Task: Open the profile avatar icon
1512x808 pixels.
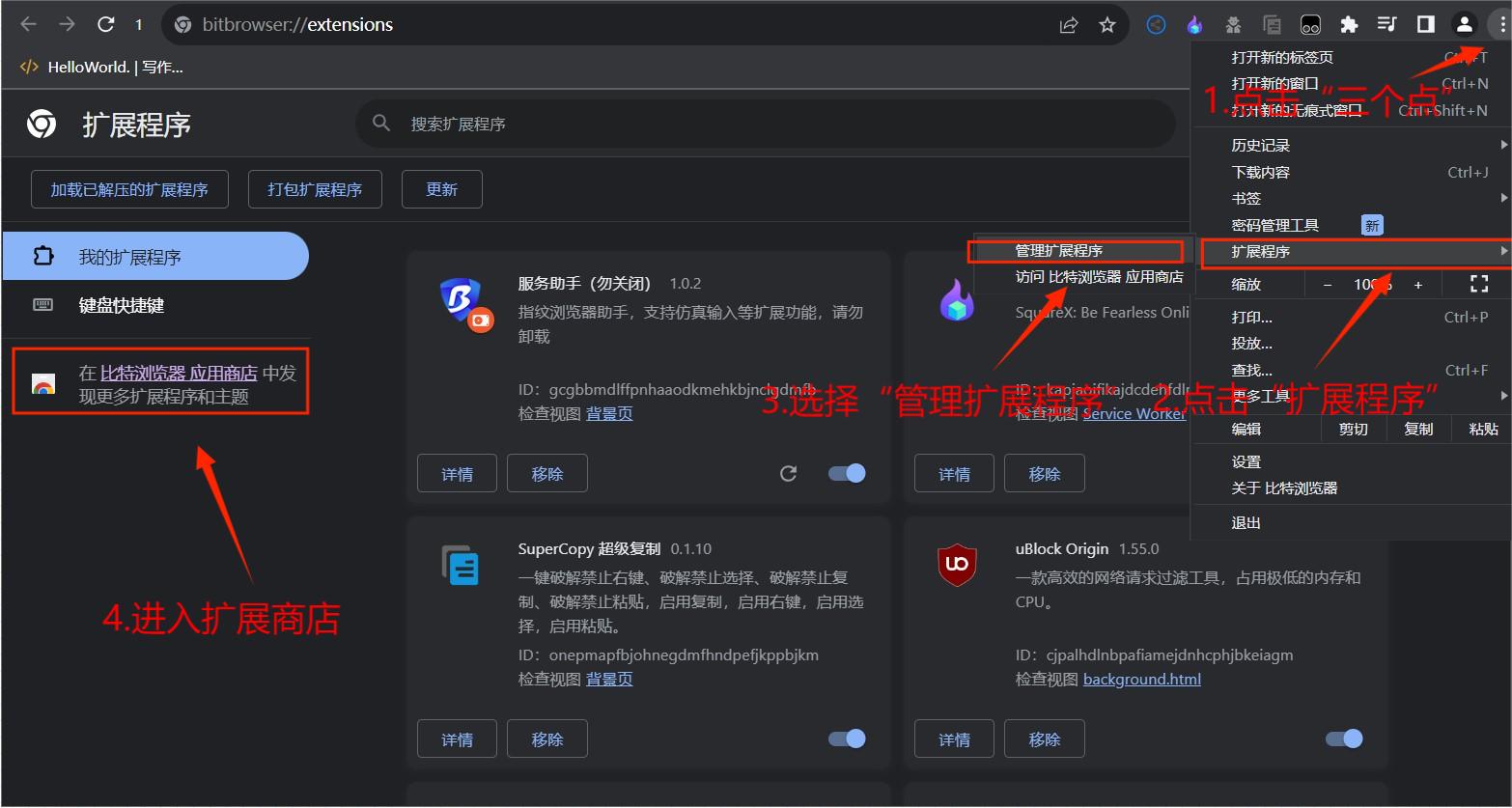Action: 1464,25
